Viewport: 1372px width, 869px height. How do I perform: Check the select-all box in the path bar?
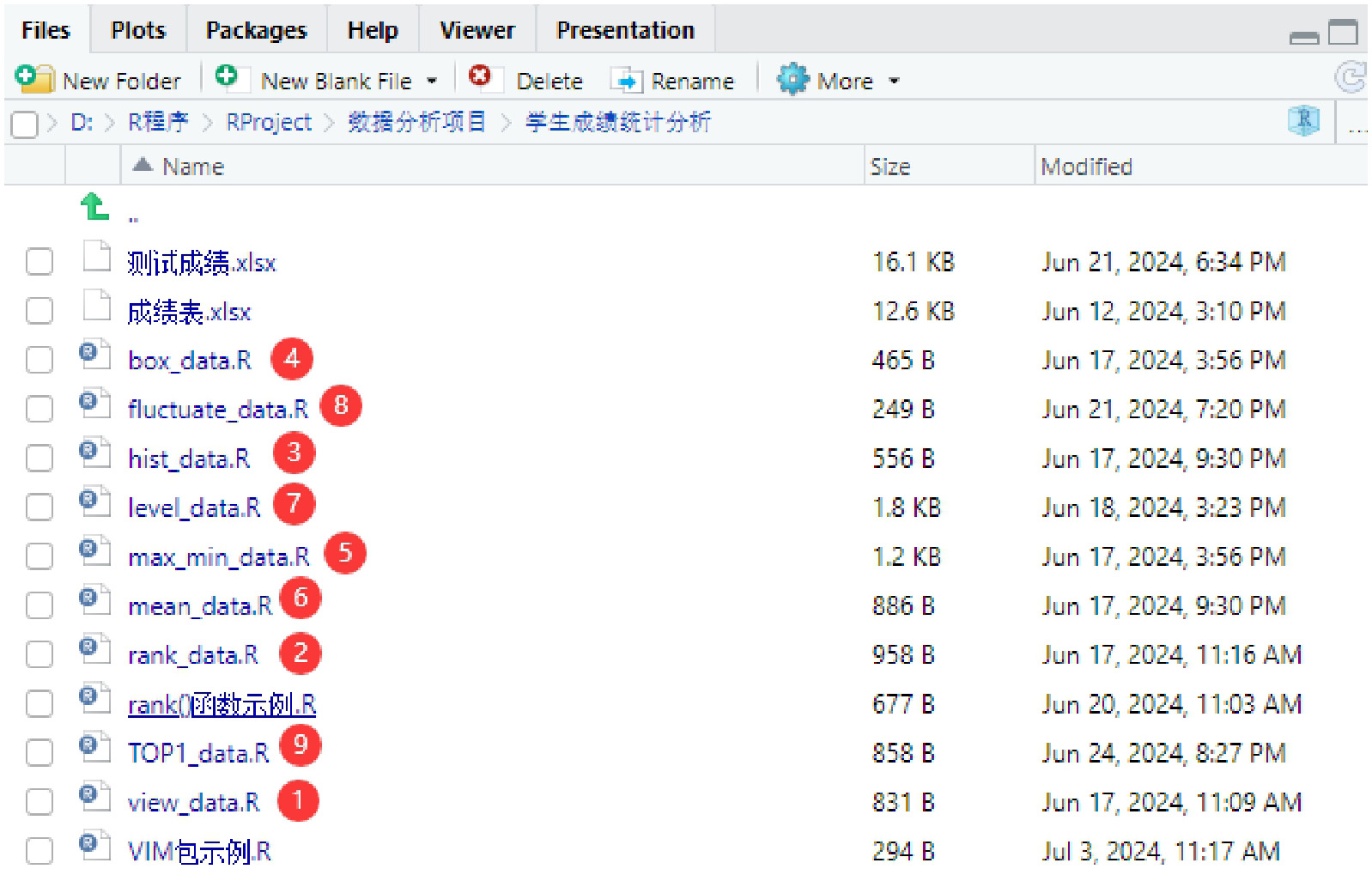pos(24,125)
